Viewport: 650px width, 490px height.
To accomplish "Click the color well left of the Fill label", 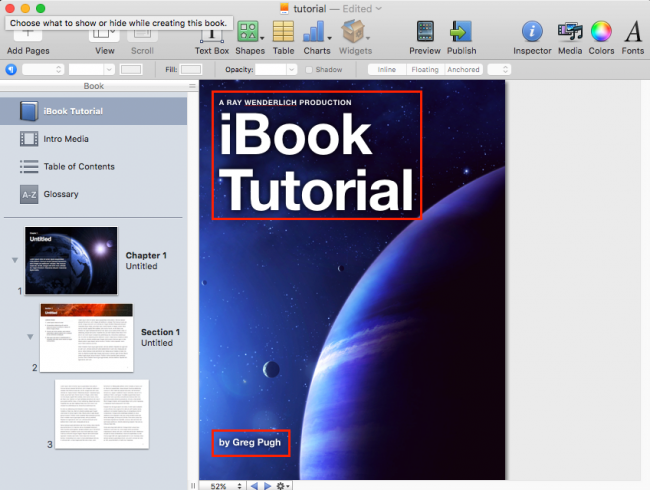I will [131, 69].
